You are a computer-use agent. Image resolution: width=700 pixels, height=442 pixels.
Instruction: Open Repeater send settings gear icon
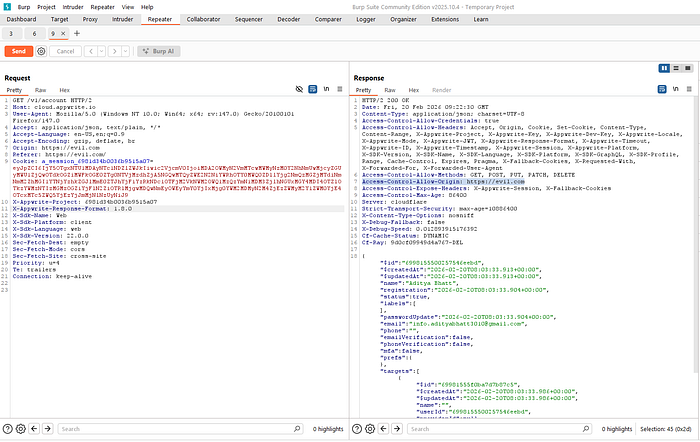coord(41,51)
